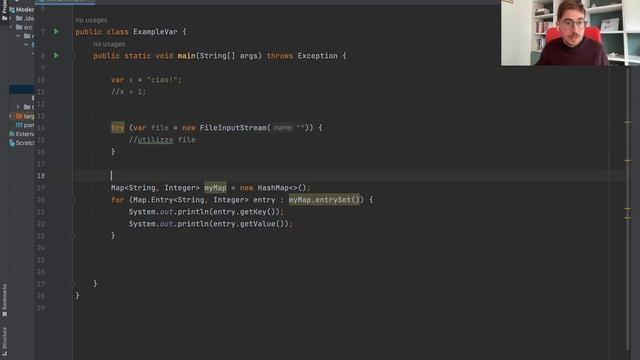Collapse the for loop with fold marker

[72, 200]
